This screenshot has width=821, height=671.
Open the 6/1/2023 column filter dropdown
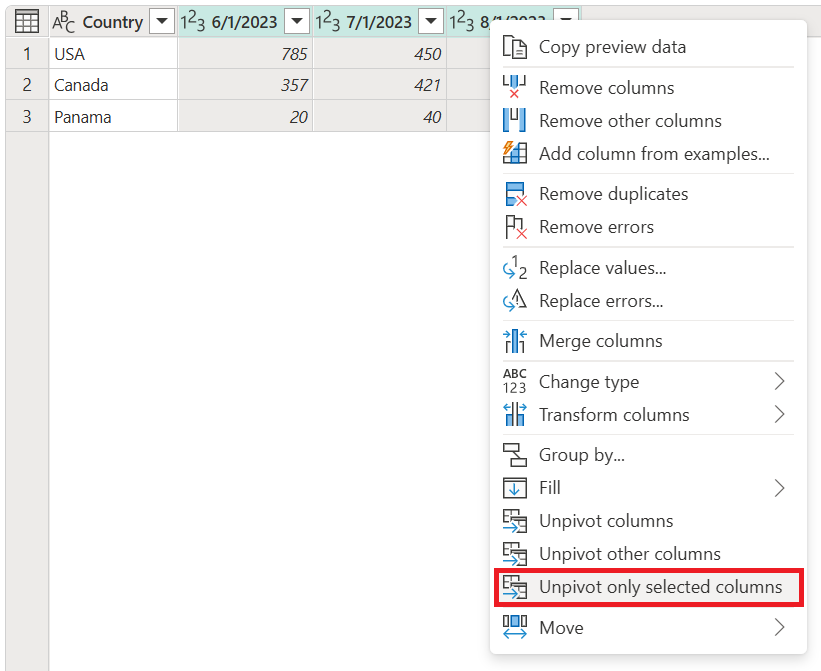click(295, 21)
